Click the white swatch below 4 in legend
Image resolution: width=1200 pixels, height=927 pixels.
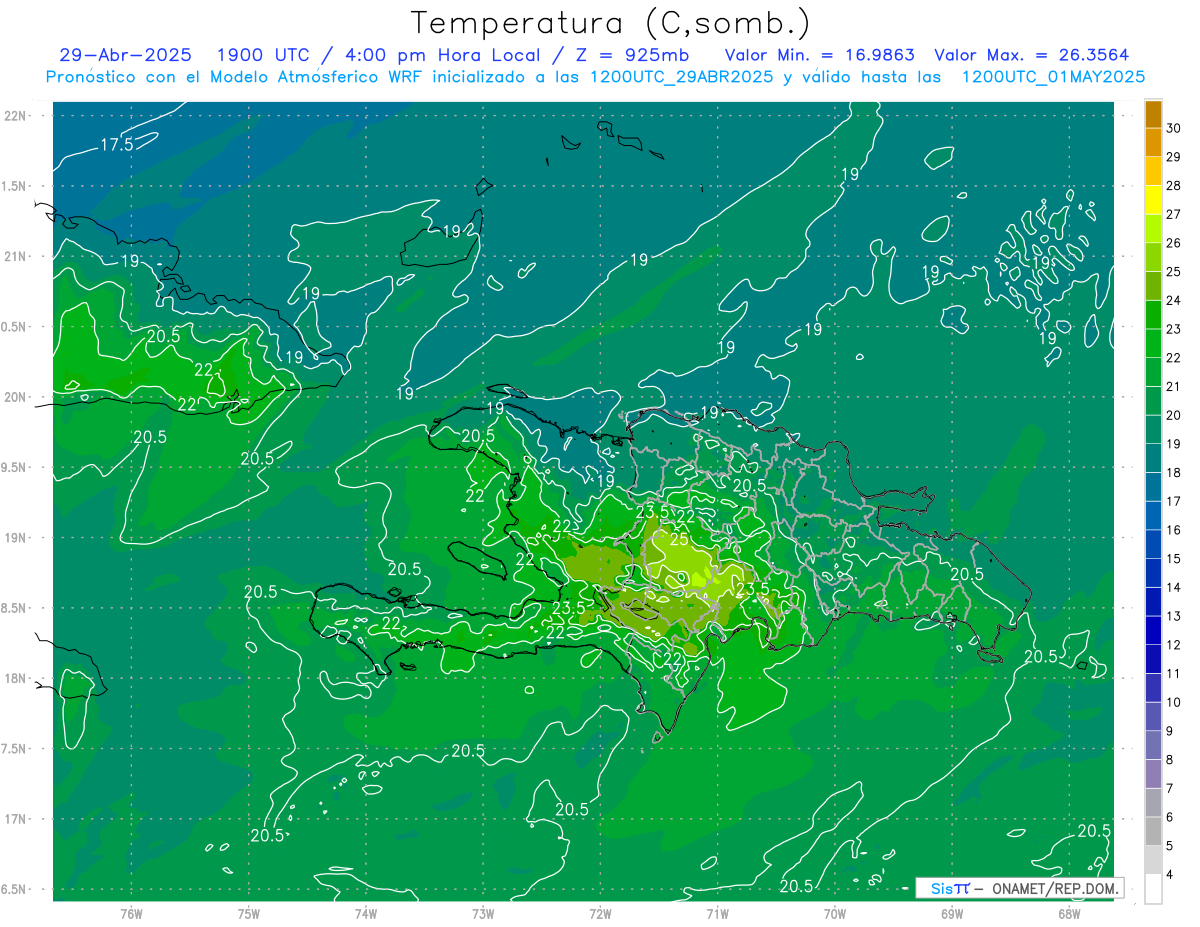coord(1153,889)
